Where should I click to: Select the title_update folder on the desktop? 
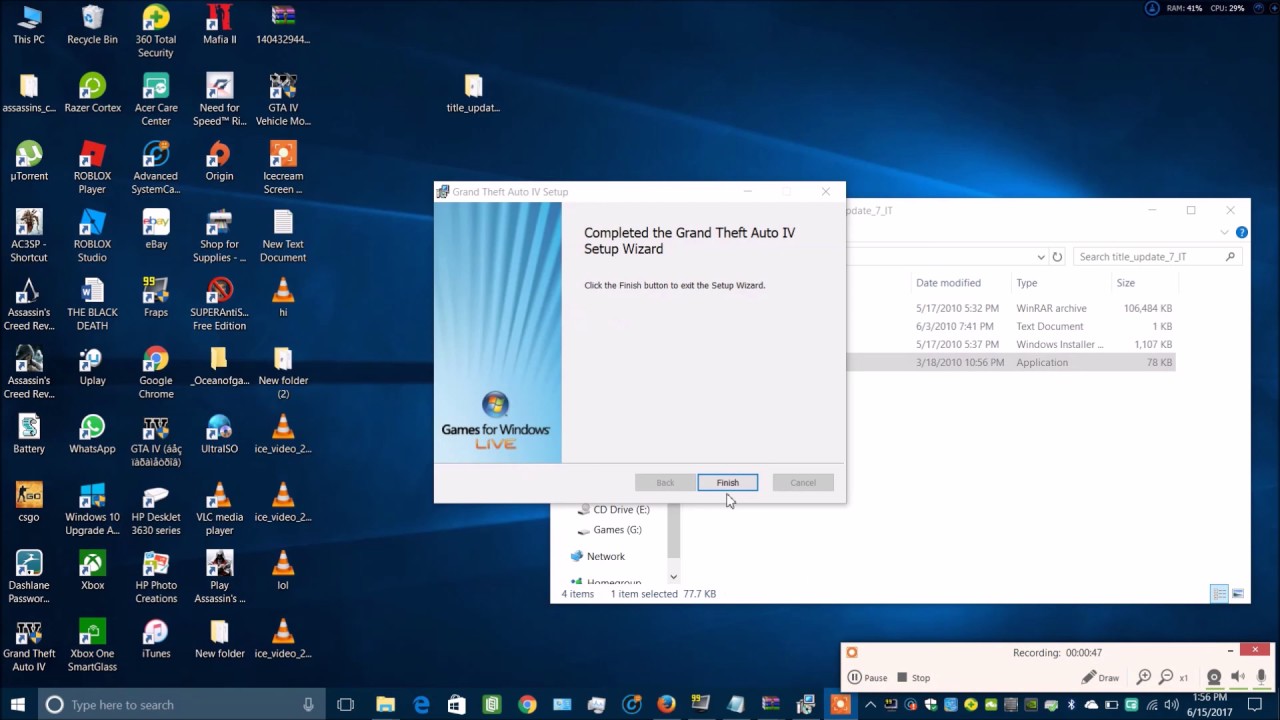pyautogui.click(x=473, y=93)
